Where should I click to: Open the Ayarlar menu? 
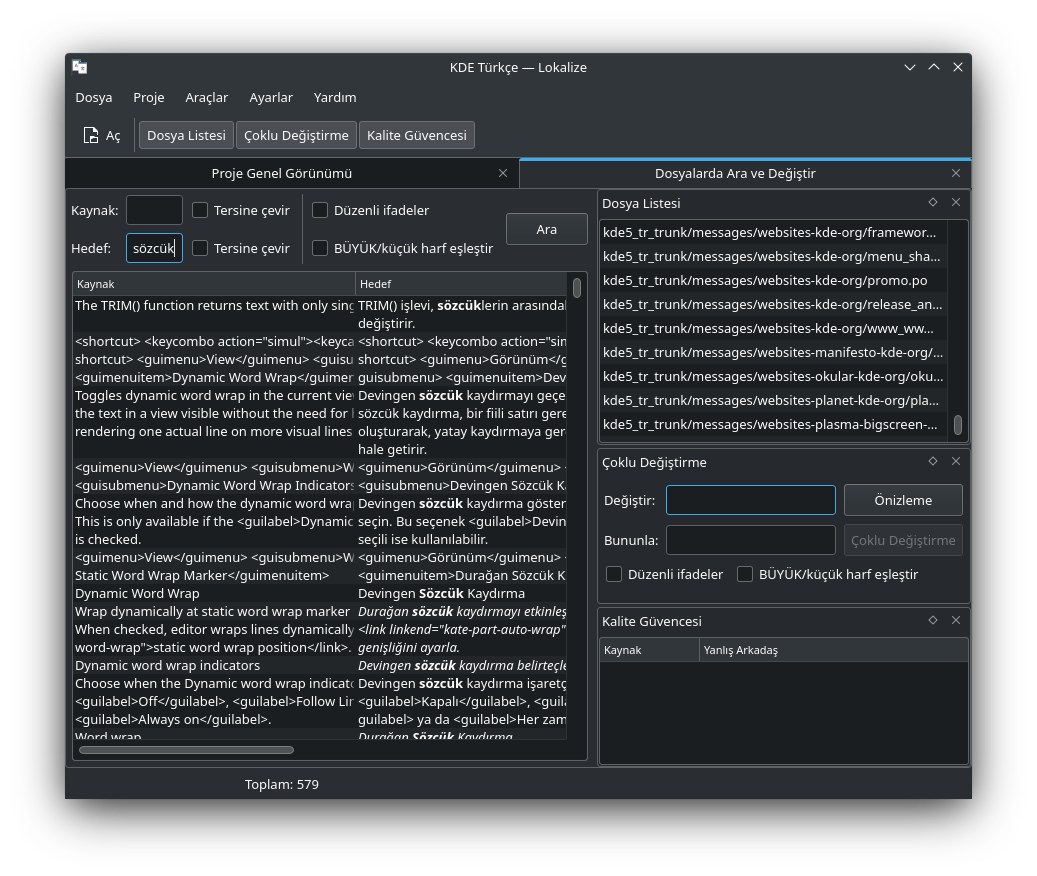270,97
